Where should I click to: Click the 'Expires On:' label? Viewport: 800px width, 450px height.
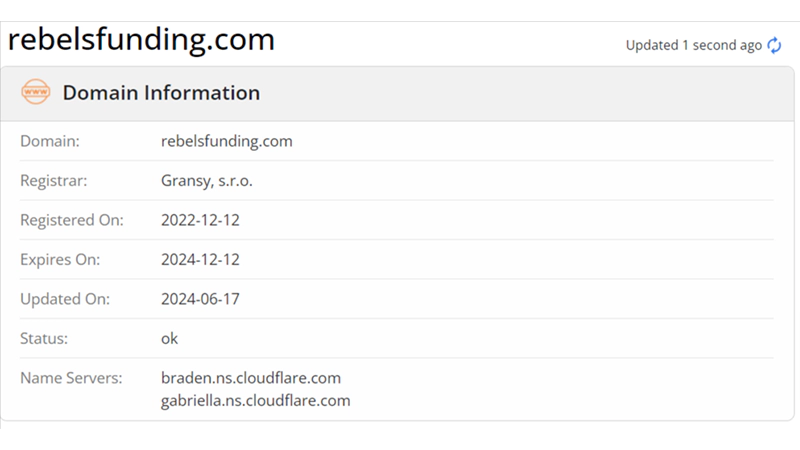60,260
